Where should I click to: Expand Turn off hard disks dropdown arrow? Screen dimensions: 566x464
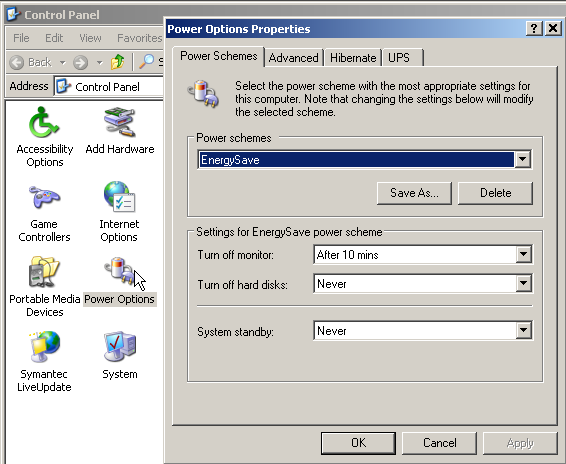coord(523,283)
